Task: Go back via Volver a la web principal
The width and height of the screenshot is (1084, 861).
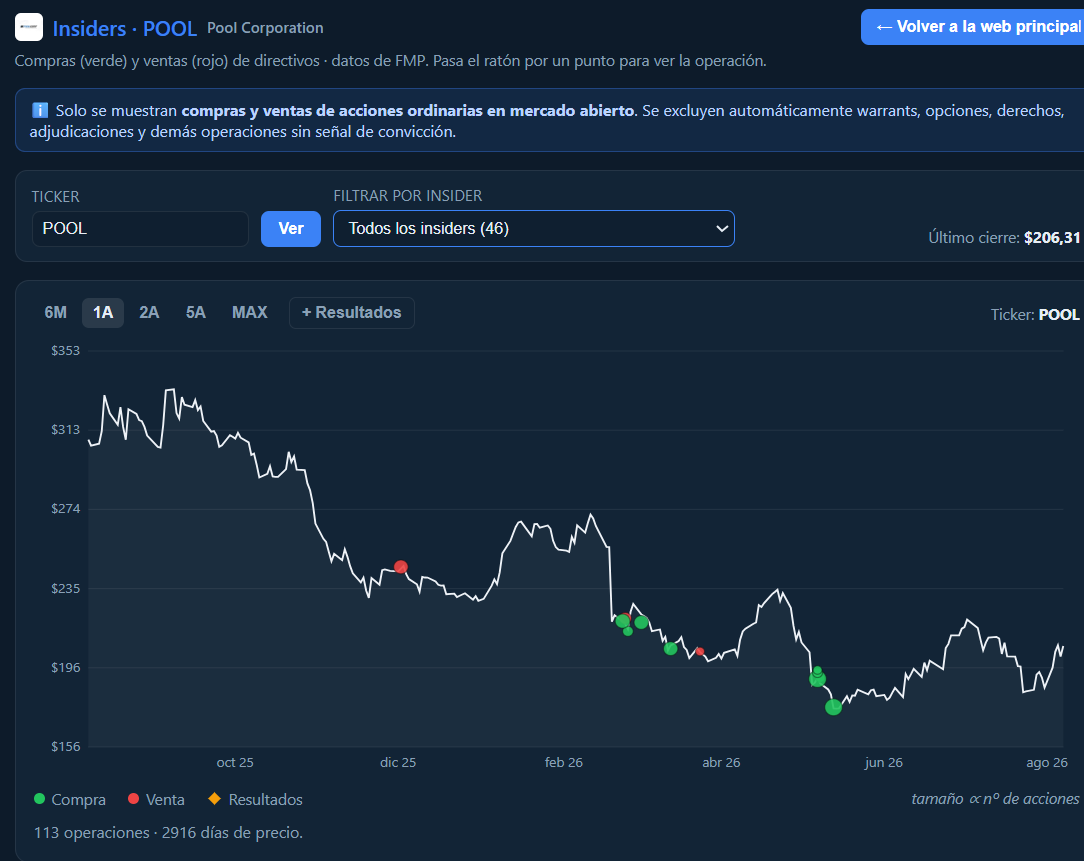Action: 973,27
